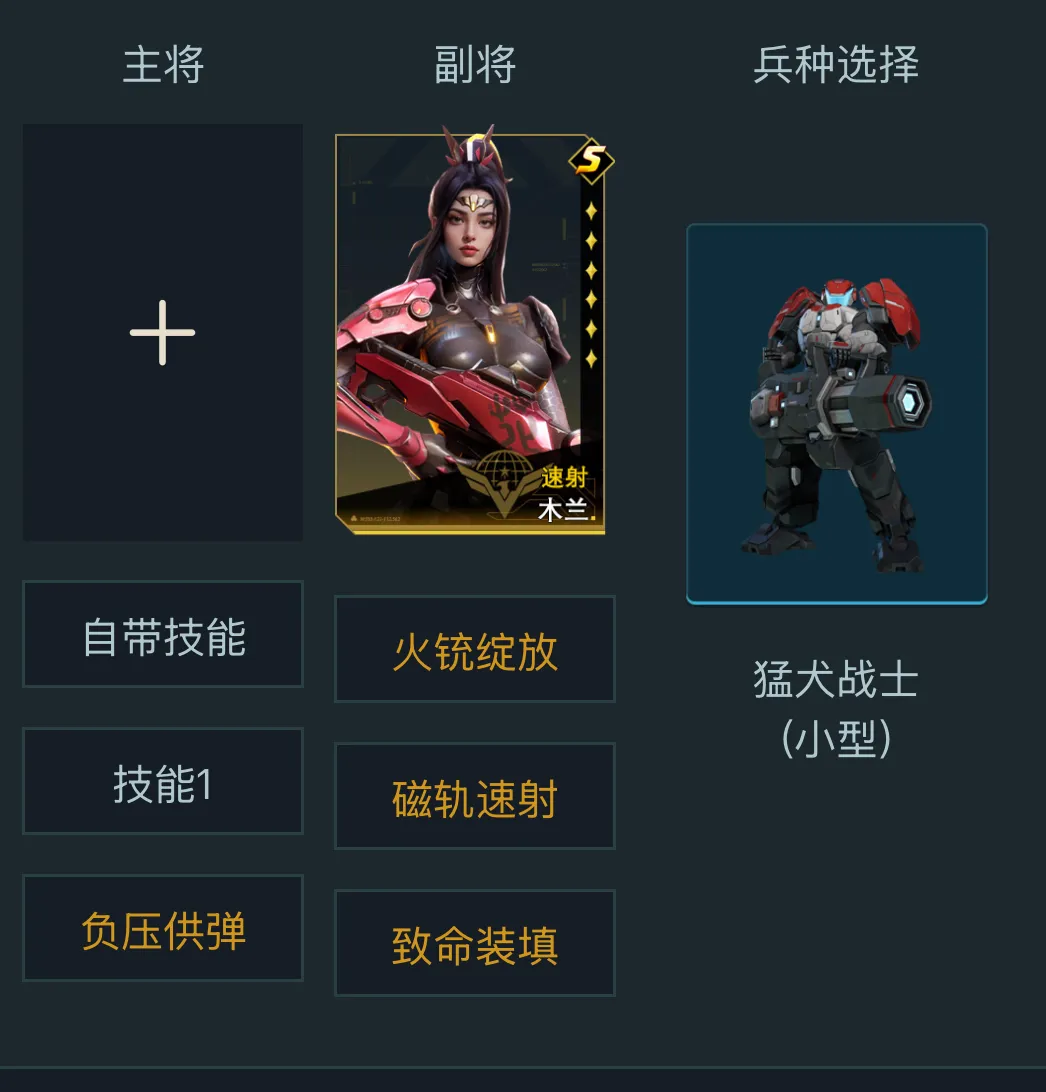Click the 木兰 name label on the card

[x=563, y=509]
